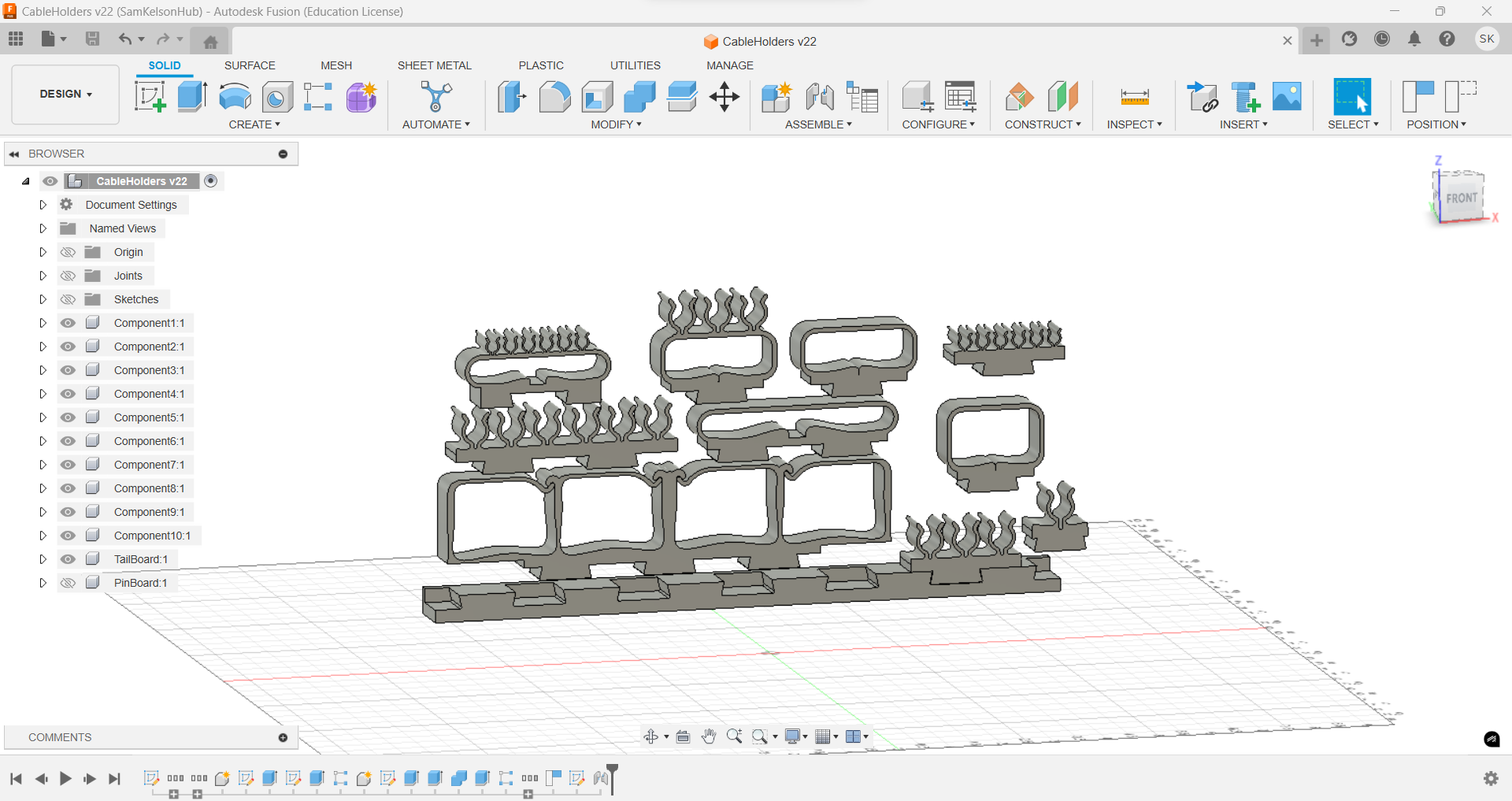Expand the Named Views folder
1512x801 pixels.
point(43,228)
